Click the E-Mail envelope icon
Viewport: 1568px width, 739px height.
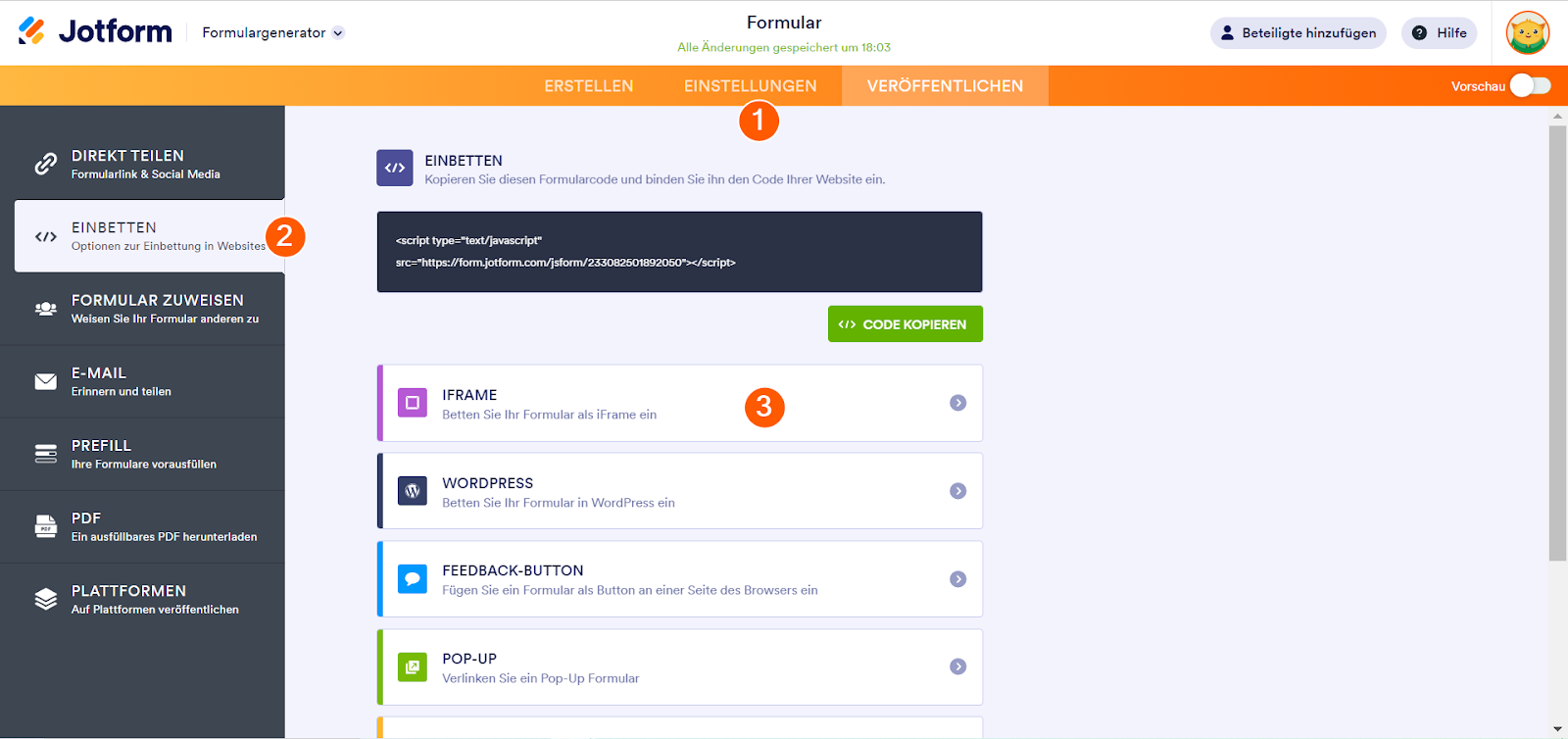45,381
